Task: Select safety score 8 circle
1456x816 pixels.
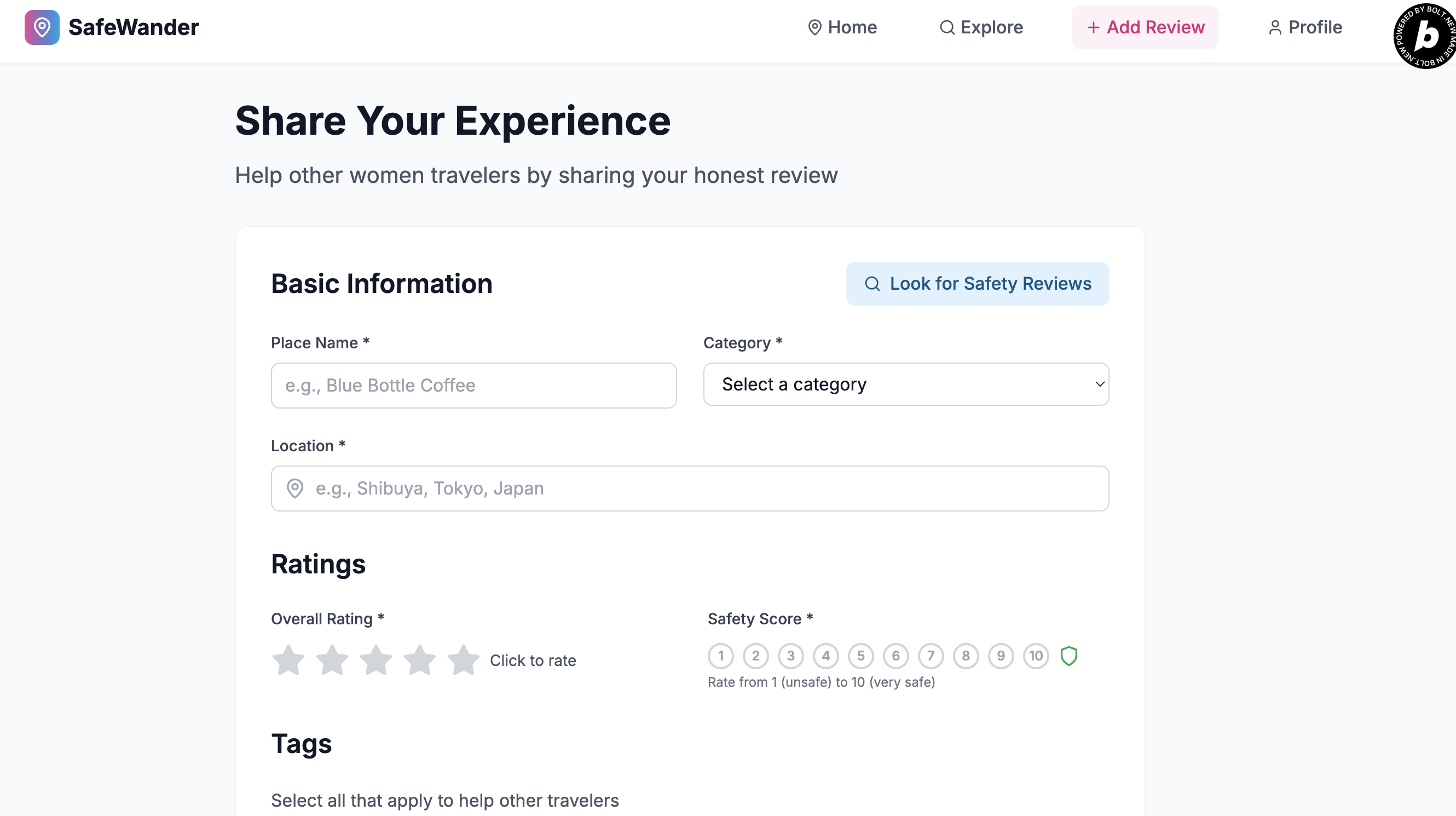Action: [x=966, y=656]
